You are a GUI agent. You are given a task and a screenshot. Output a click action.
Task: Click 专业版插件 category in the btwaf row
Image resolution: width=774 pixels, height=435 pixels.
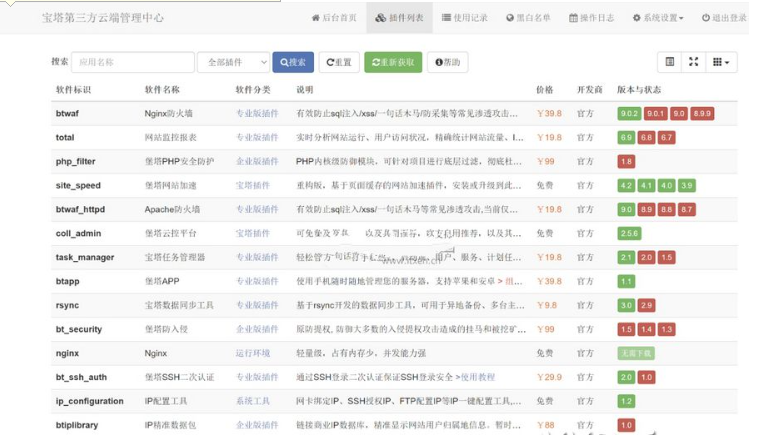257,114
